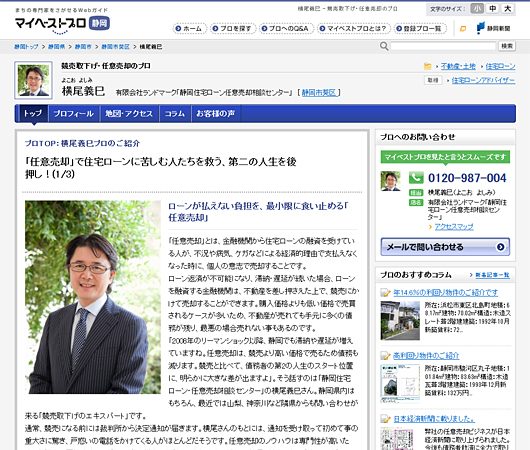Click the arrow icon on メールで問い合わせる button
530x450 pixels.
pos(500,247)
